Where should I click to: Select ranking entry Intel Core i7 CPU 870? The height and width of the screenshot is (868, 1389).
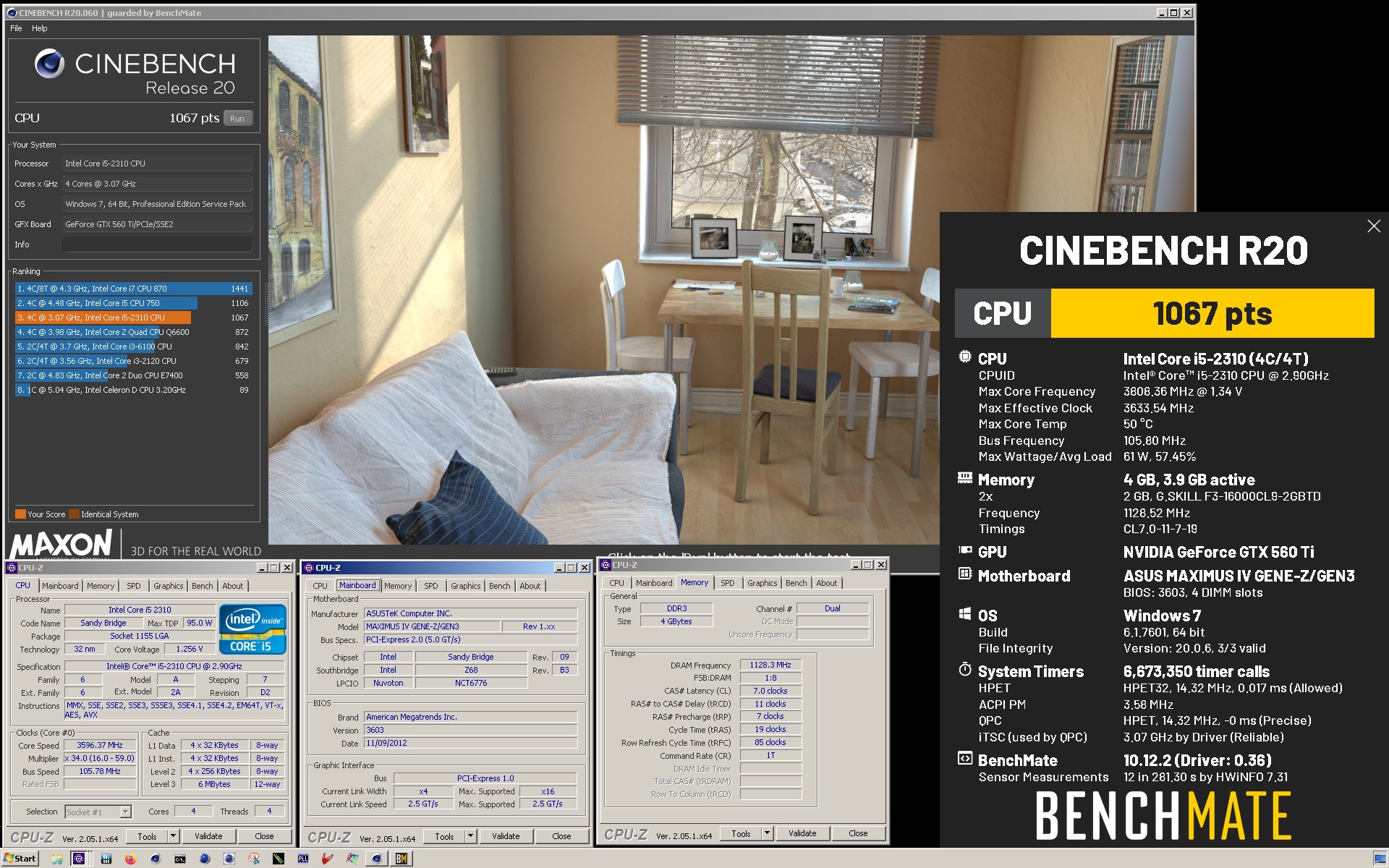133,289
